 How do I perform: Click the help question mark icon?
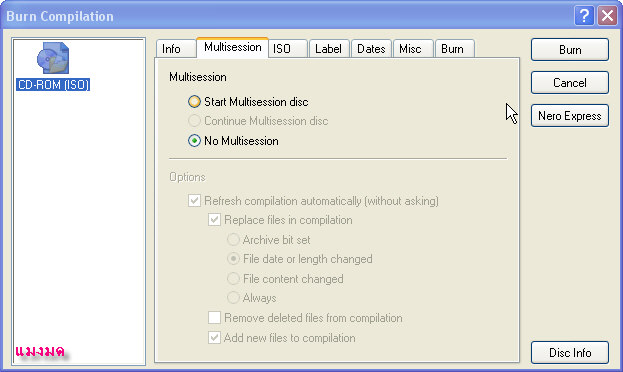(584, 16)
